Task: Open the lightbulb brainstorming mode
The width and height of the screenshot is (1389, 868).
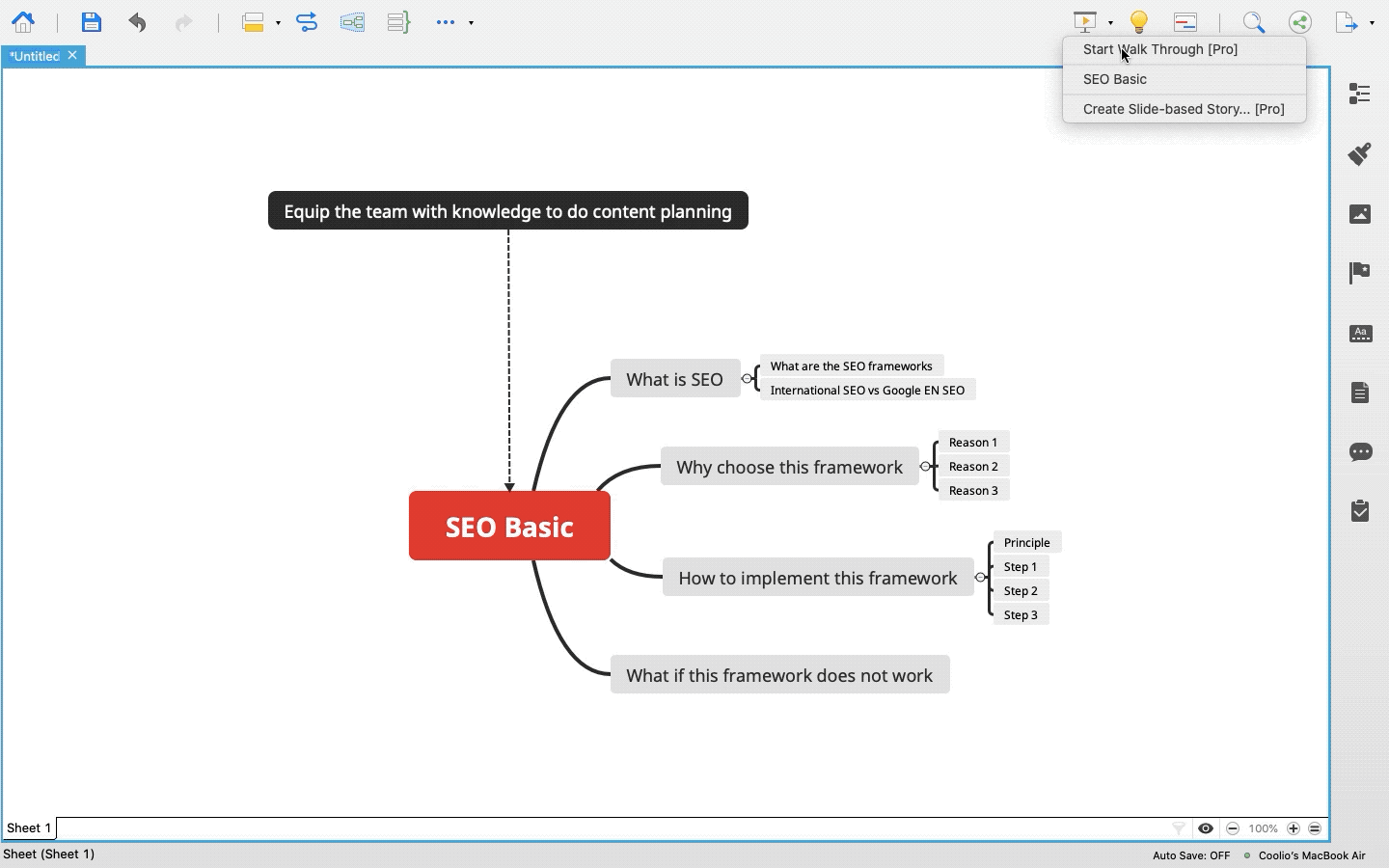Action: (x=1139, y=22)
